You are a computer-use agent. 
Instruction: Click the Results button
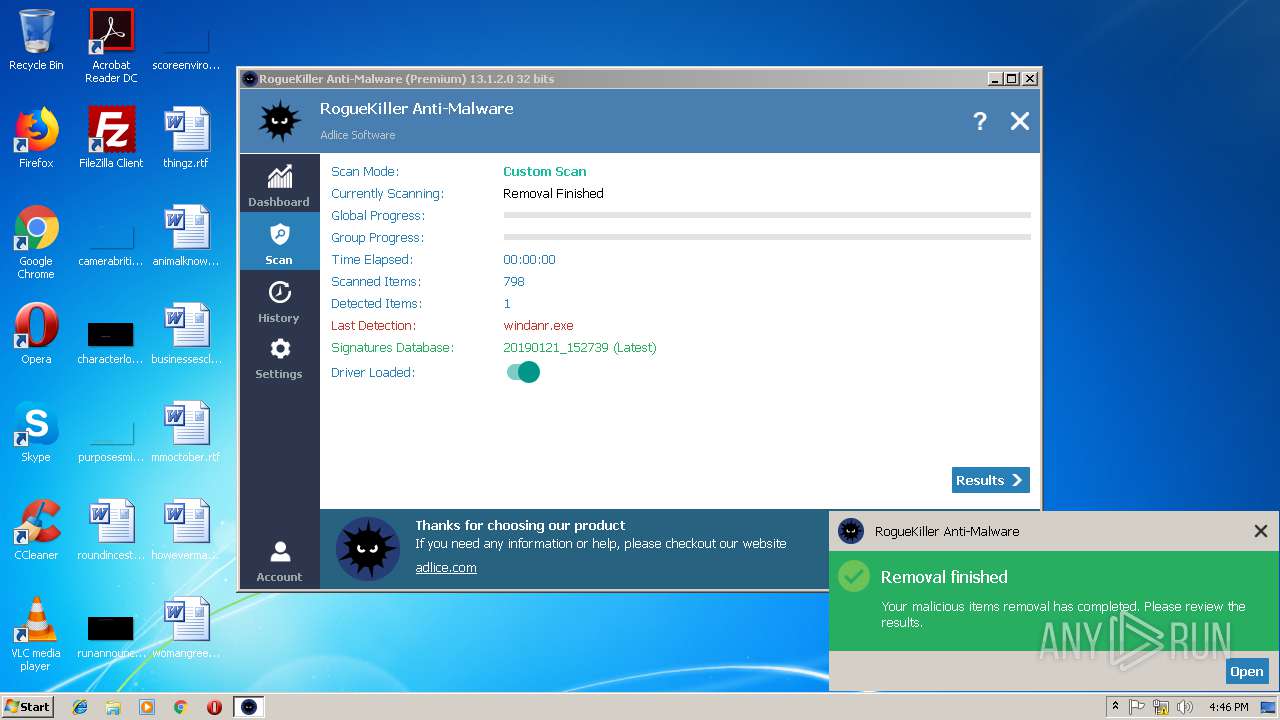coord(990,480)
